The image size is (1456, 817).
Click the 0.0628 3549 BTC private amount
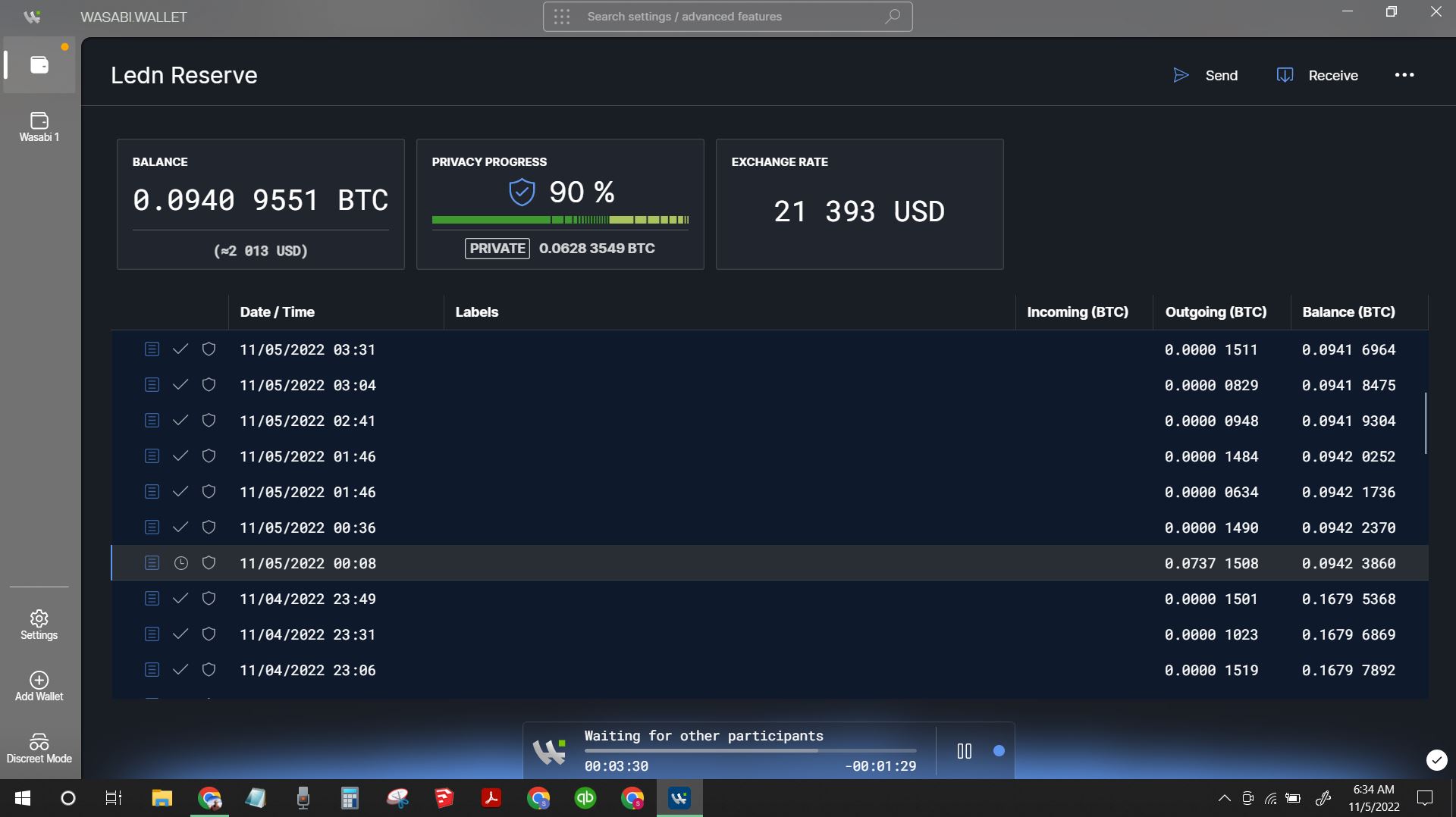coord(597,249)
